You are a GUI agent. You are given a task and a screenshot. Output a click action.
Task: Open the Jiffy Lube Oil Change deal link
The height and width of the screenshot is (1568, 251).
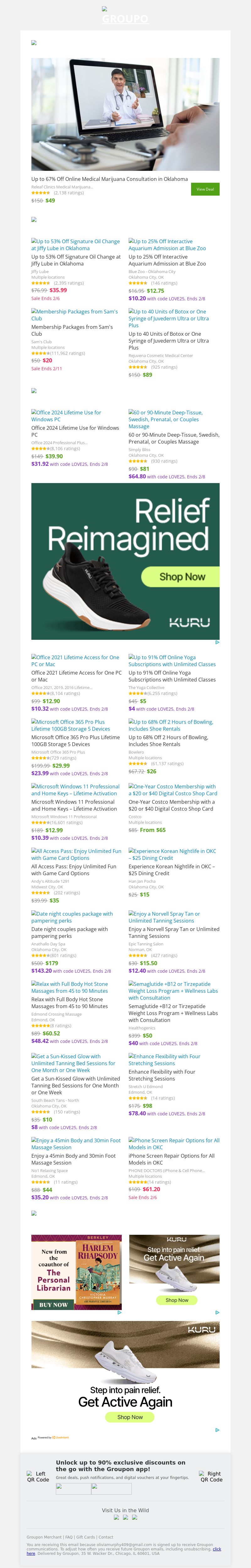[76, 245]
